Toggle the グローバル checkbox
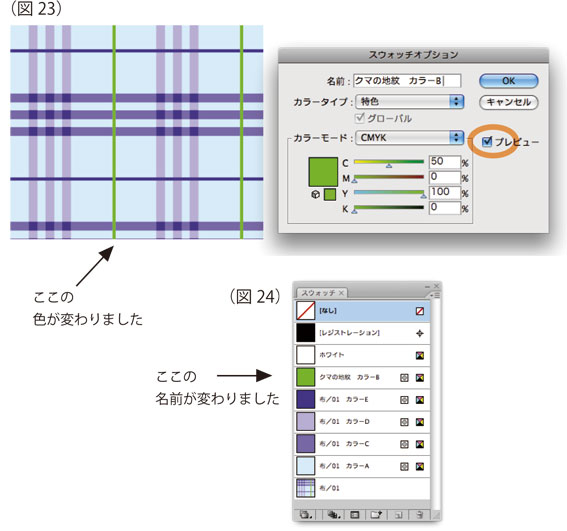Screen dimensions: 567x531 coord(359,118)
